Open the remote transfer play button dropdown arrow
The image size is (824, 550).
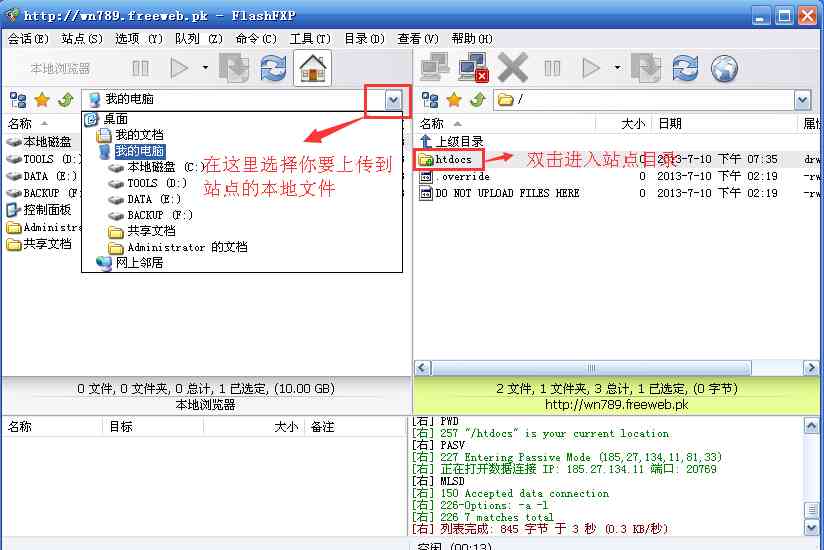click(x=617, y=68)
